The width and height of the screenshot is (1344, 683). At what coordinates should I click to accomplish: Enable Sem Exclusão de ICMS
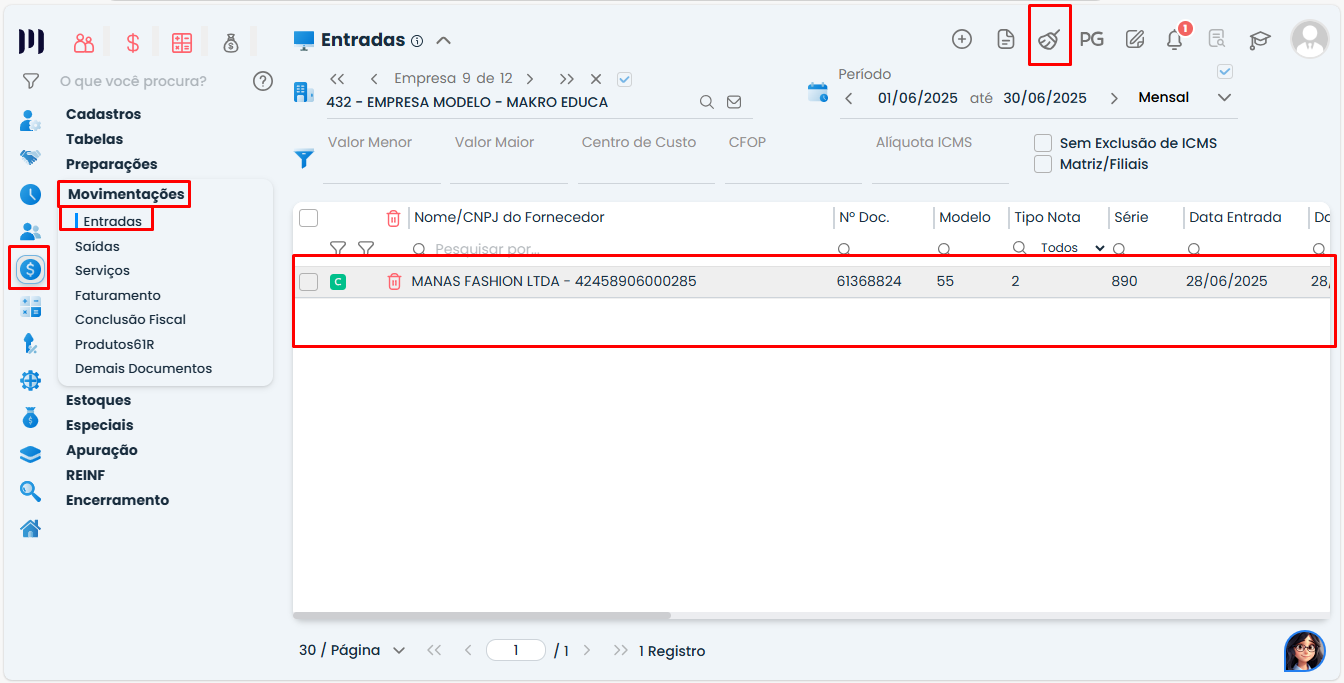tap(1044, 142)
